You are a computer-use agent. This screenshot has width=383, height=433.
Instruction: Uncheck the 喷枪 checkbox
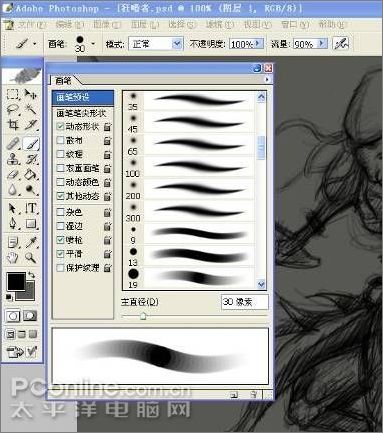(x=60, y=240)
